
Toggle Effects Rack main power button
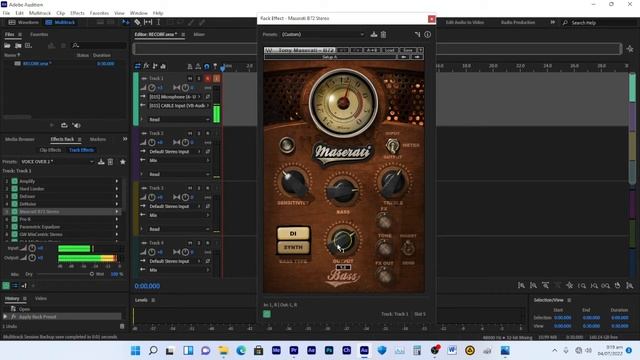pyautogui.click(x=6, y=286)
